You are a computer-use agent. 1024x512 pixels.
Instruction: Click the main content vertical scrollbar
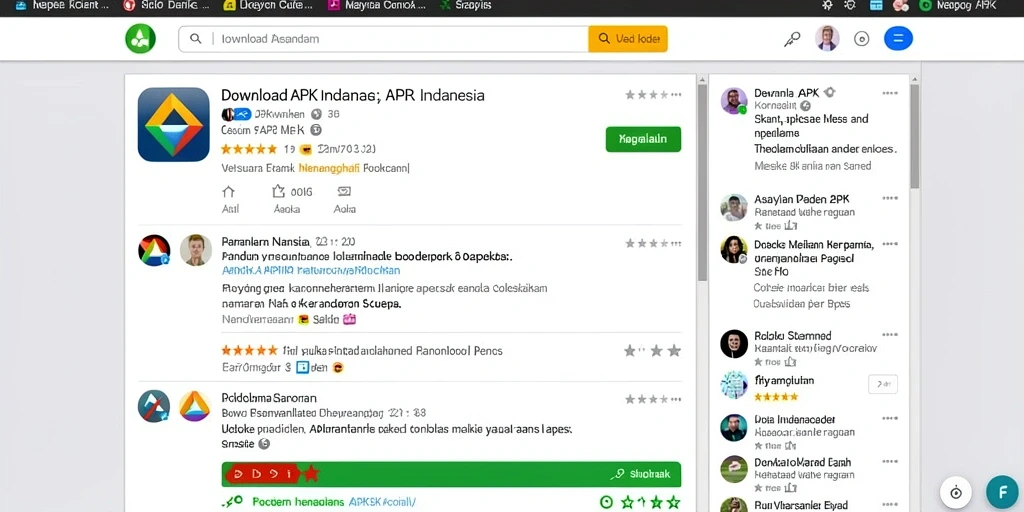702,183
